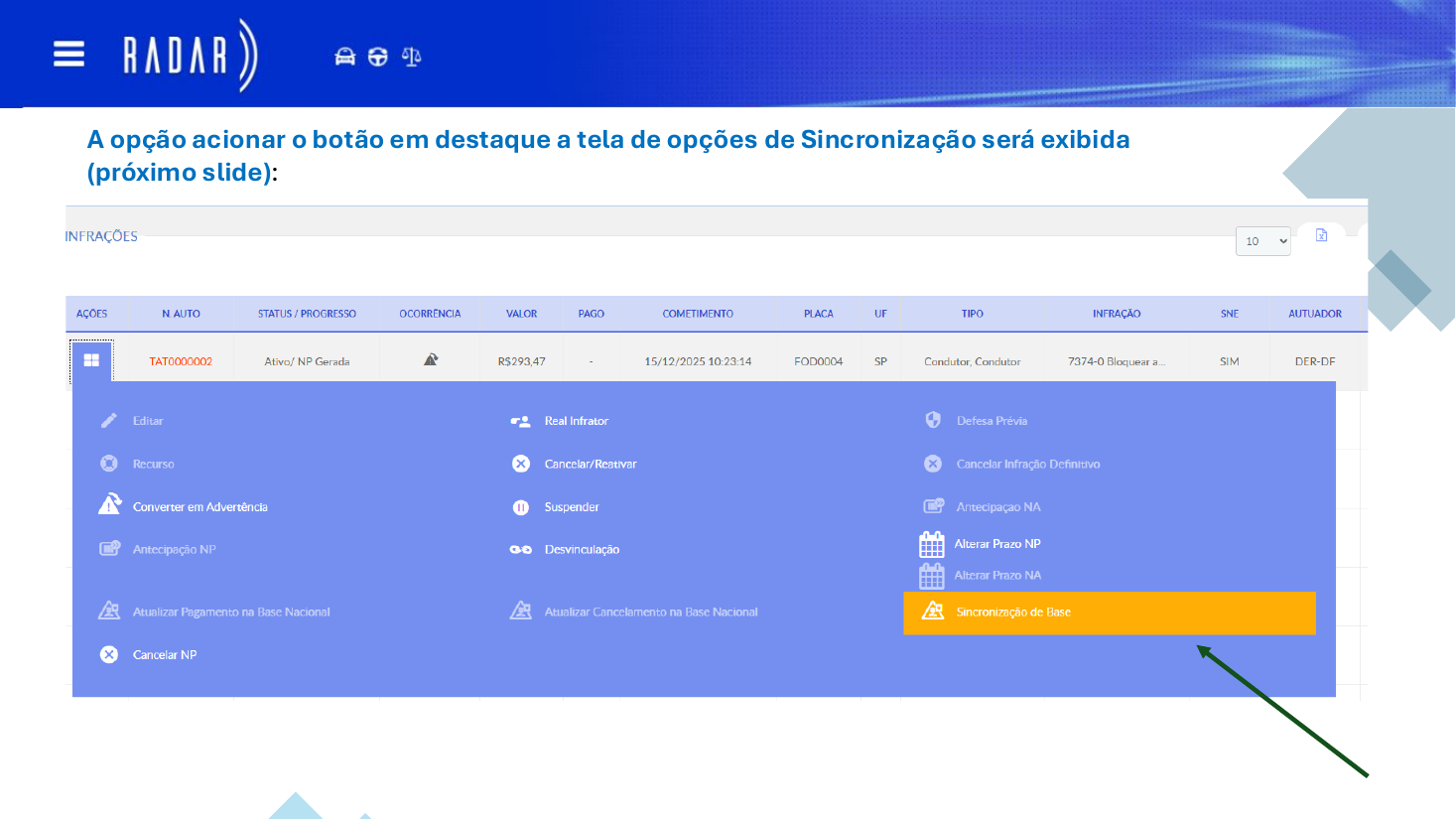Choose Sincronização de Base highlighted option
The width and height of the screenshot is (1456, 819).
[x=1110, y=613]
